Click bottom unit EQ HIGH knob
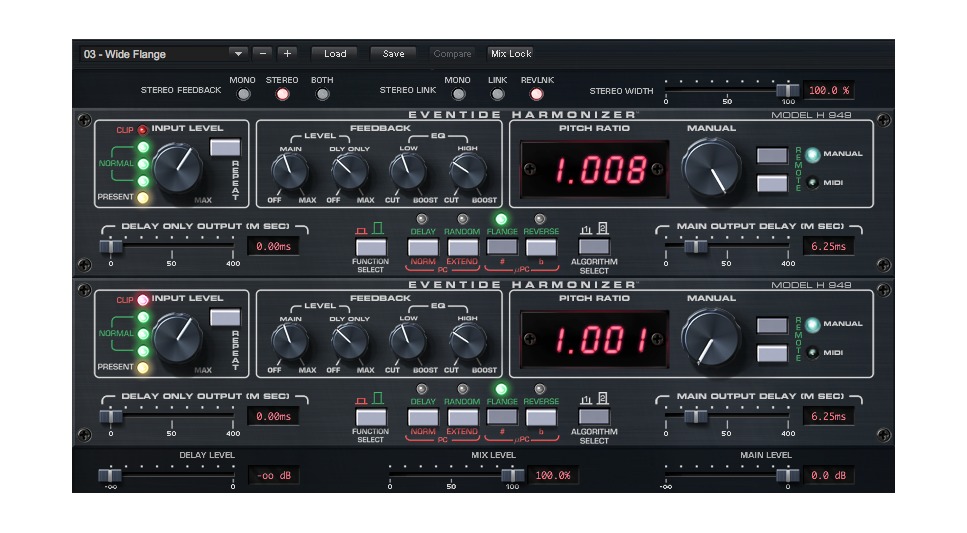The width and height of the screenshot is (967, 533). [467, 342]
